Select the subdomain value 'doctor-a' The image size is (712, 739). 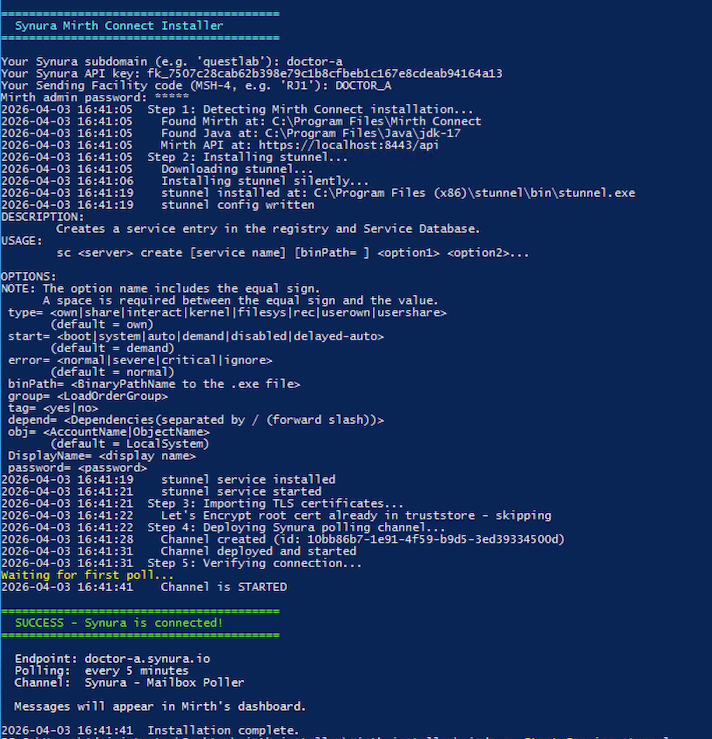[x=314, y=62]
